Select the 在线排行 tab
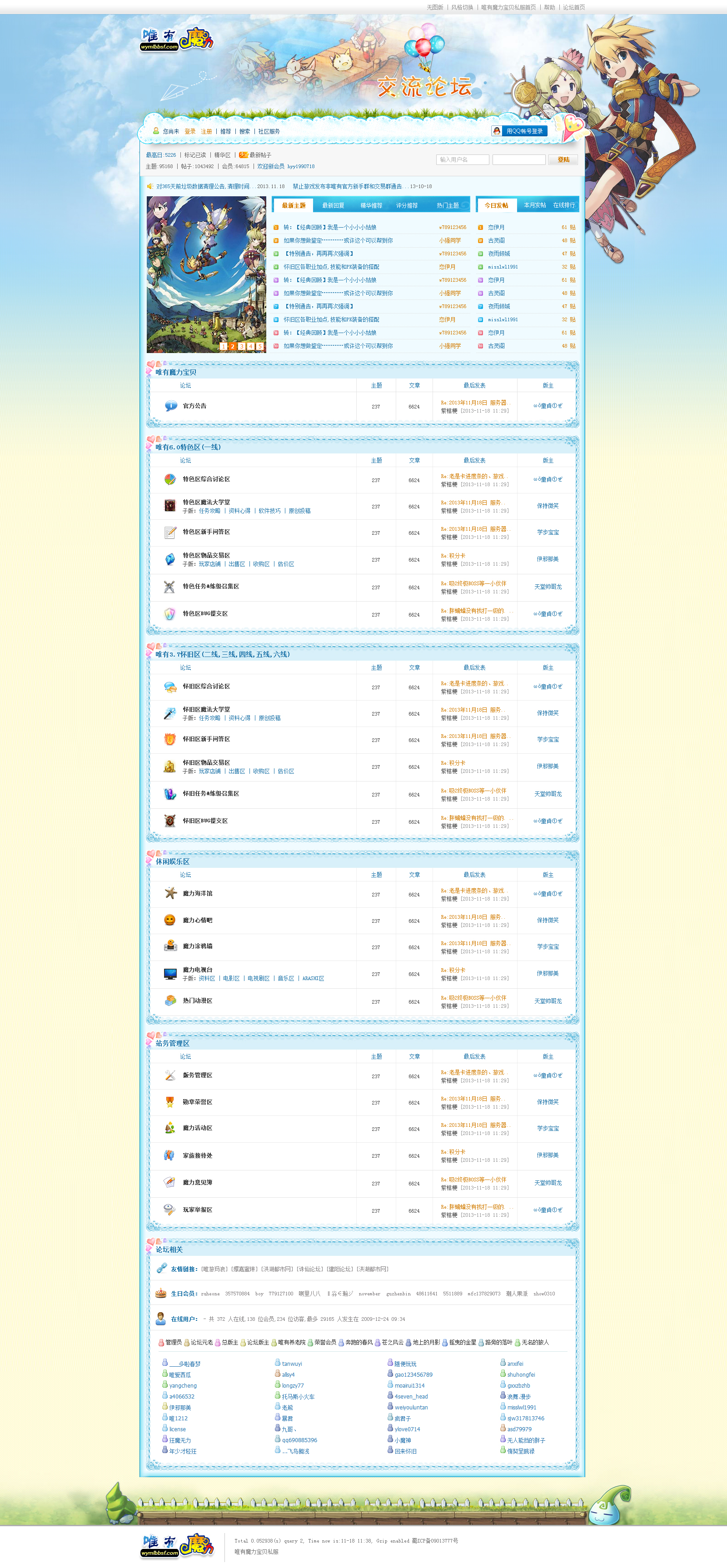Viewport: 727px width, 1568px height. (564, 205)
